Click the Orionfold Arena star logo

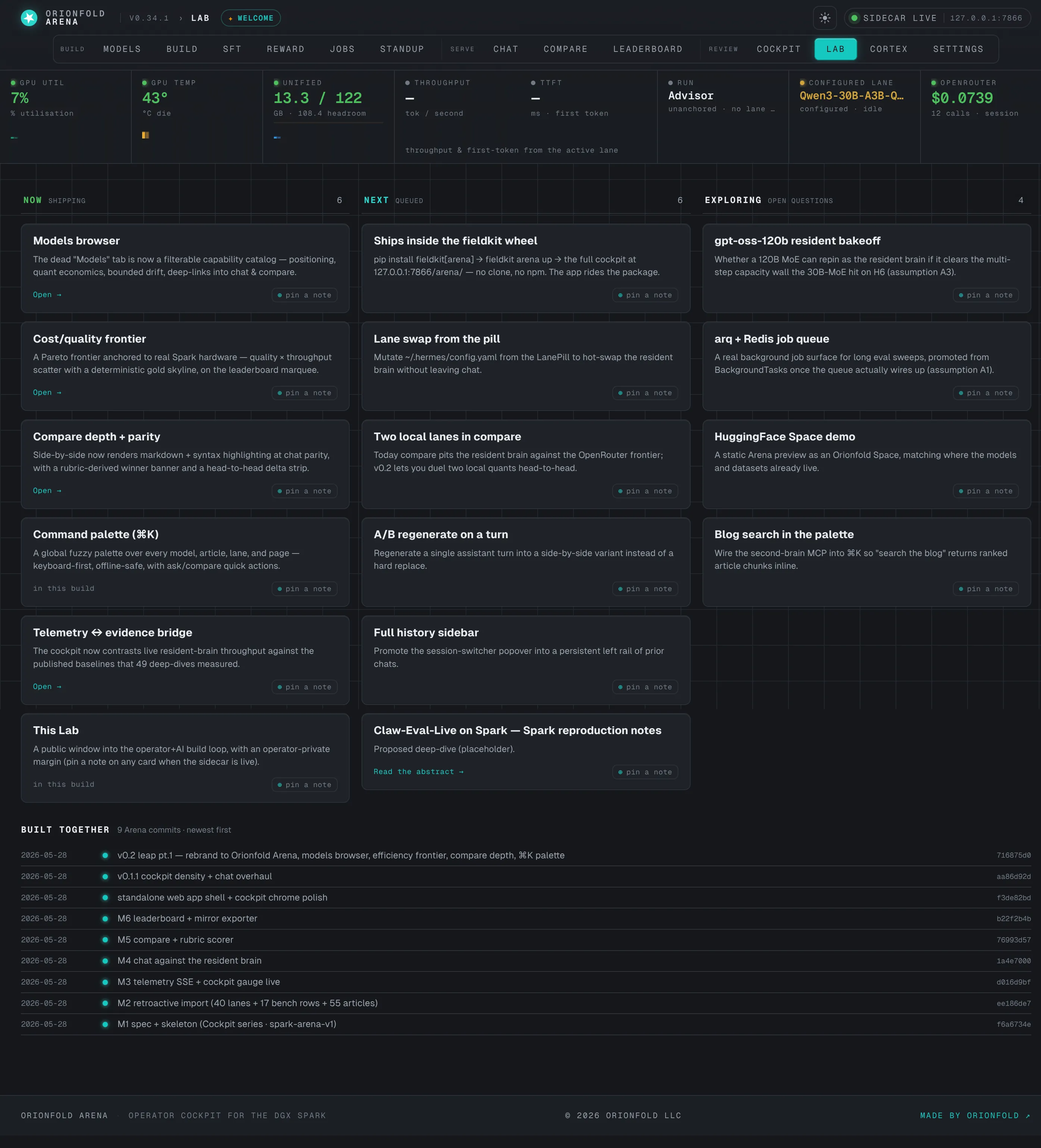(29, 18)
